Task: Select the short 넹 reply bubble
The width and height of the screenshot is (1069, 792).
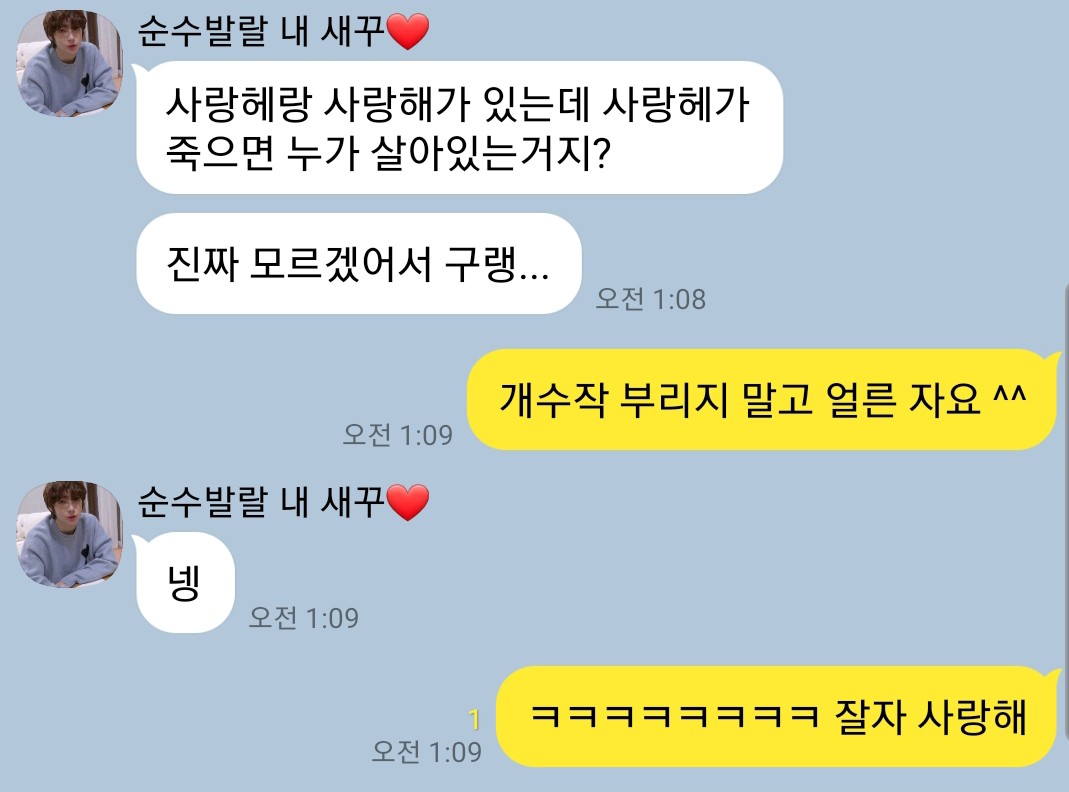Action: pos(185,582)
